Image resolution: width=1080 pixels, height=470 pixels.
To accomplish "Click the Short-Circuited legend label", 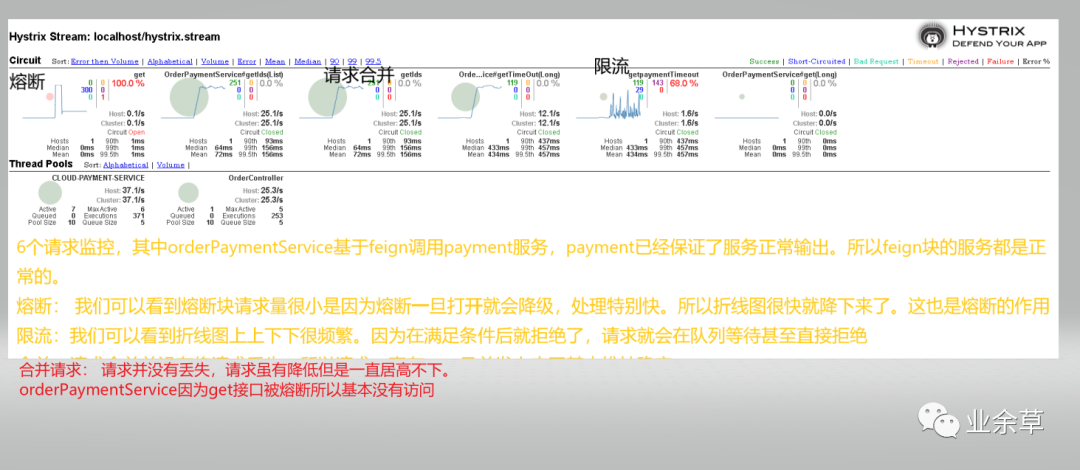I will (x=816, y=61).
